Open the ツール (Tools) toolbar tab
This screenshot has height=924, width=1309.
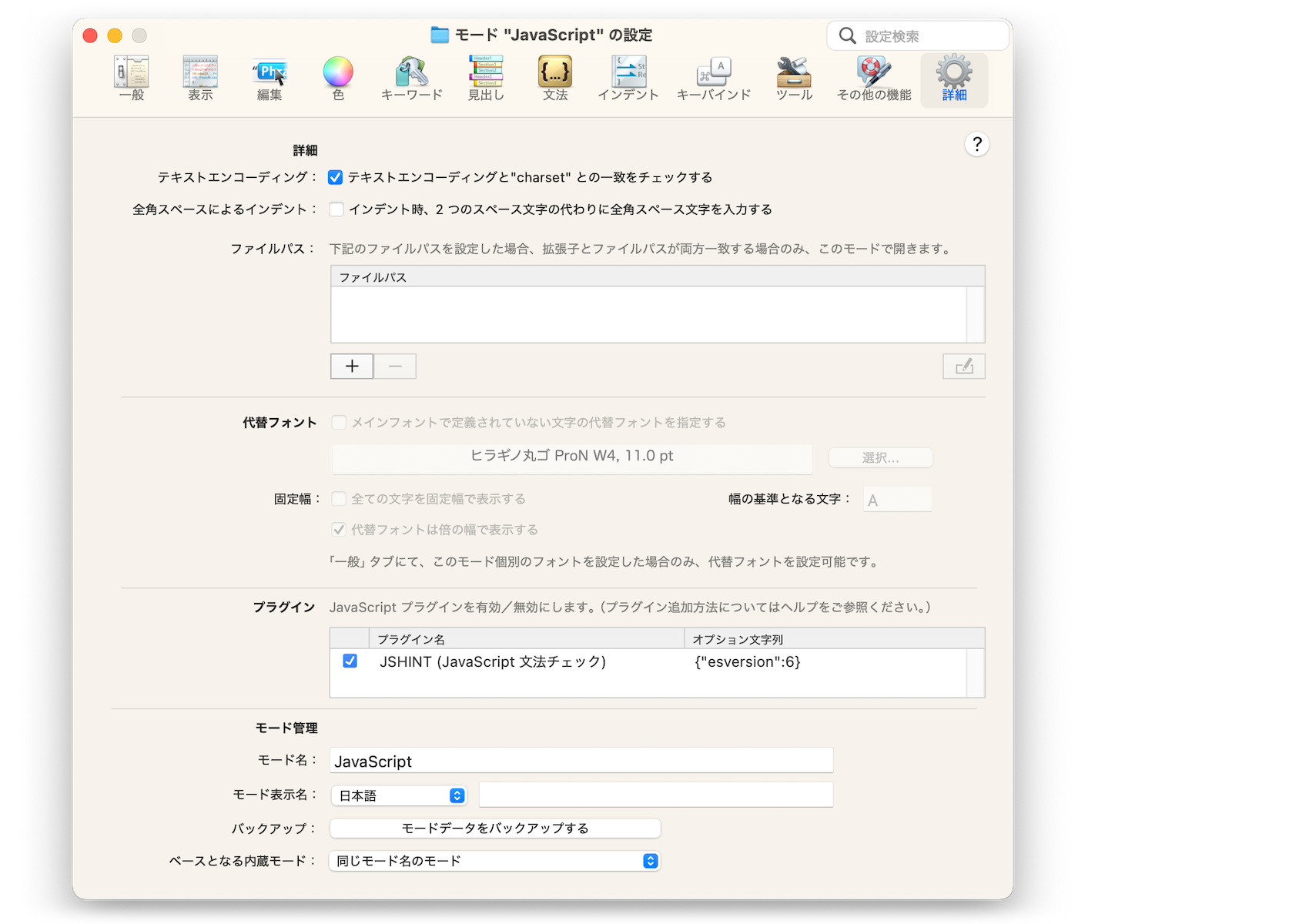tap(794, 79)
